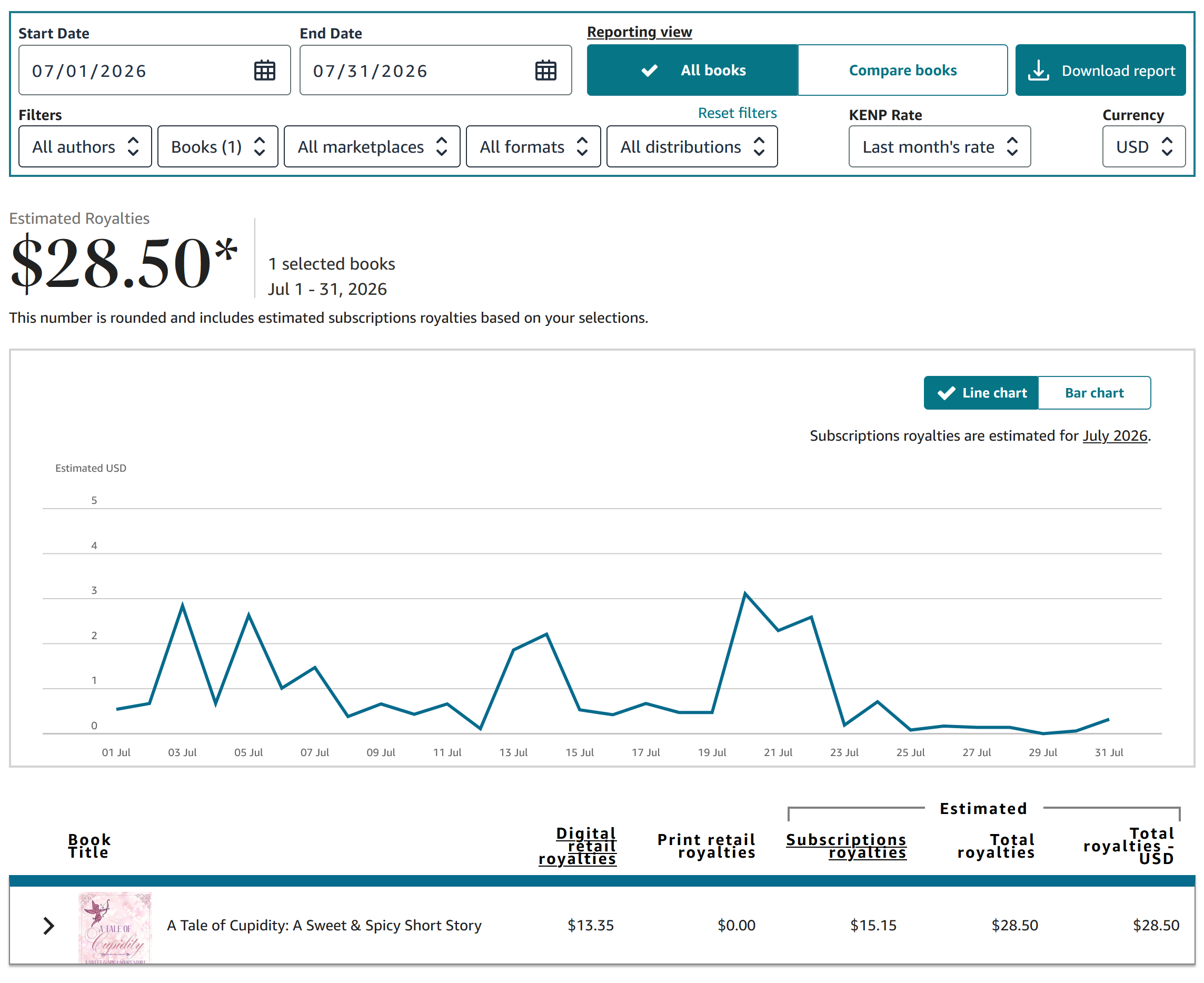Click the Reset filters link
The image size is (1204, 983).
(x=737, y=113)
